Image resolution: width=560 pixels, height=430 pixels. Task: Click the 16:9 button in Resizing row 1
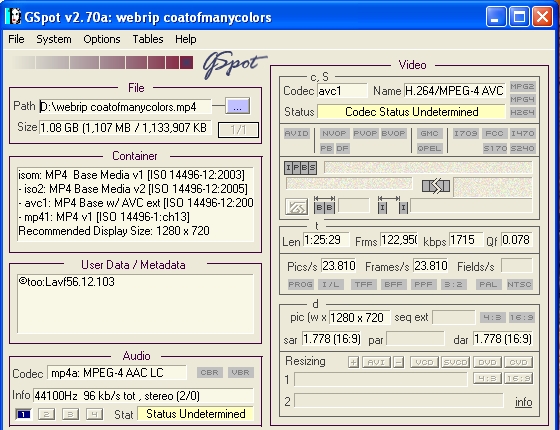pyautogui.click(x=519, y=378)
